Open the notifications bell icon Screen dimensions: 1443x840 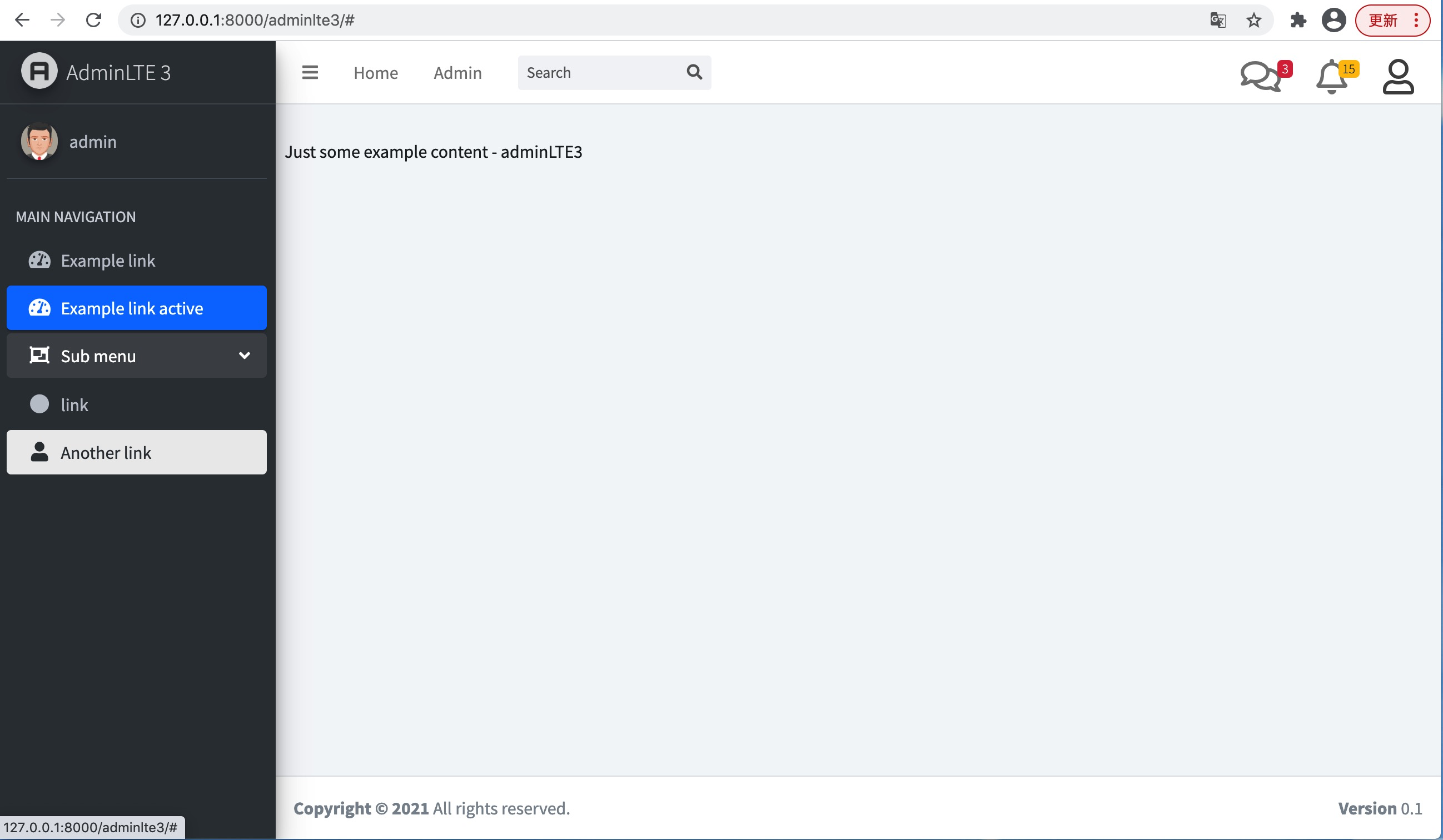tap(1332, 76)
